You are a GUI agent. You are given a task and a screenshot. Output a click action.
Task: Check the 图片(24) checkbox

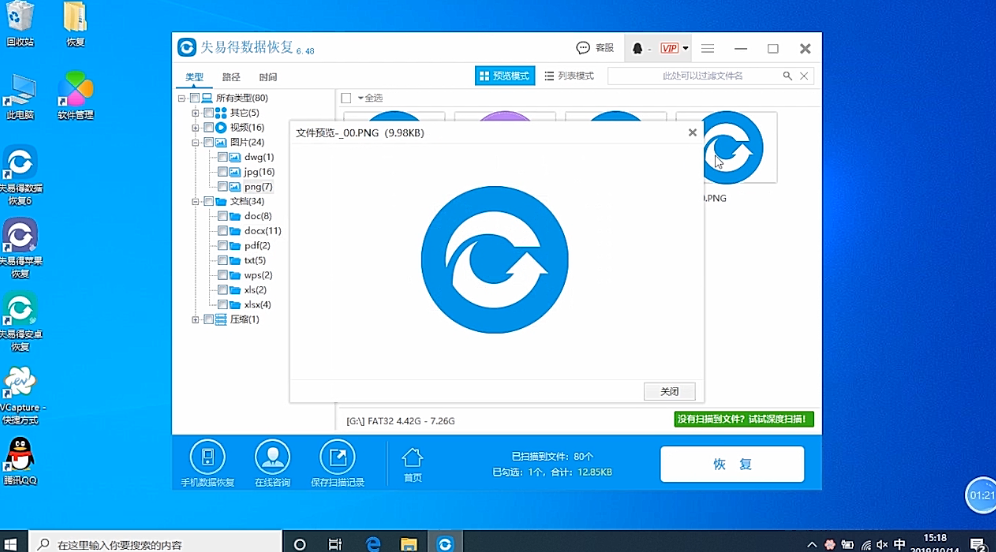click(208, 142)
